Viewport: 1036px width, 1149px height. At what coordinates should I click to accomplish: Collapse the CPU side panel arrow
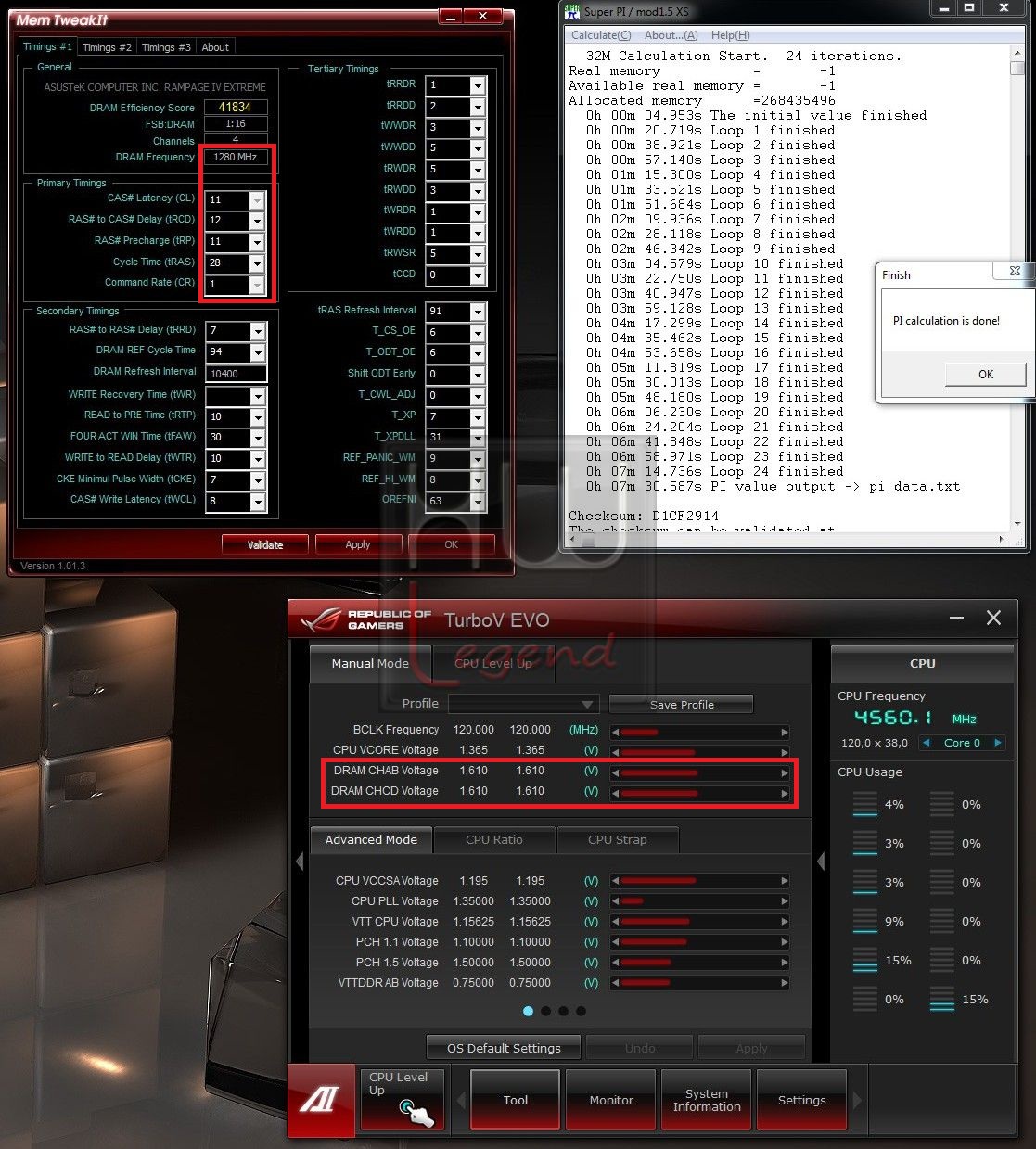coord(821,862)
